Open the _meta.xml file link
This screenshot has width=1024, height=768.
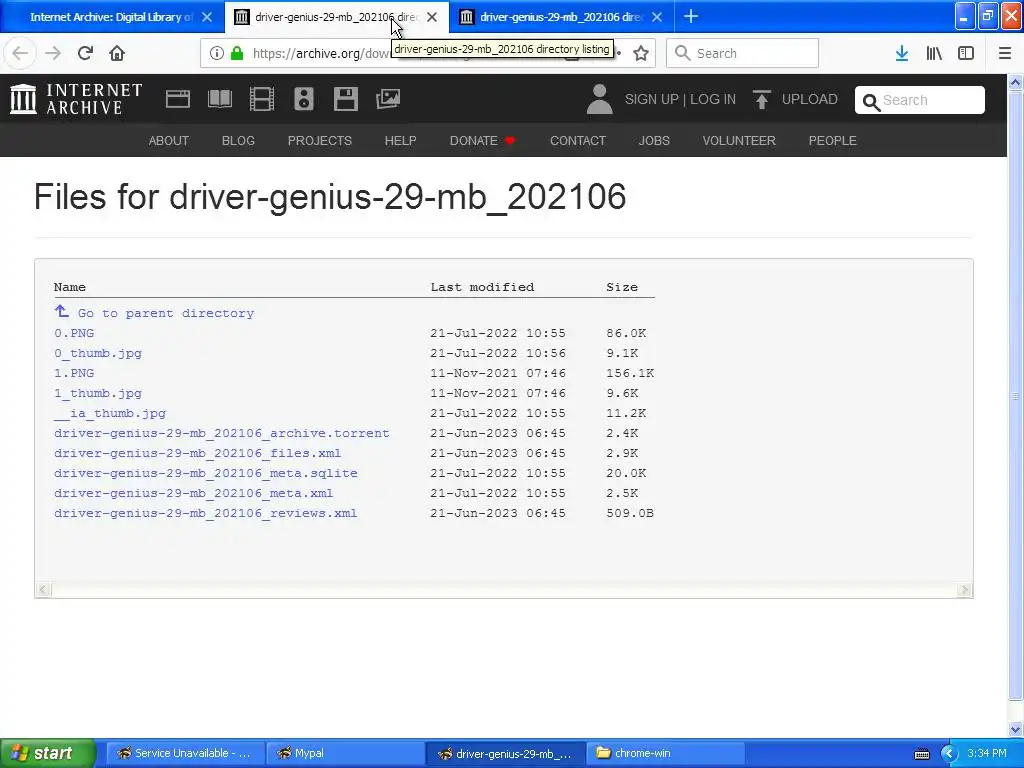coord(194,493)
